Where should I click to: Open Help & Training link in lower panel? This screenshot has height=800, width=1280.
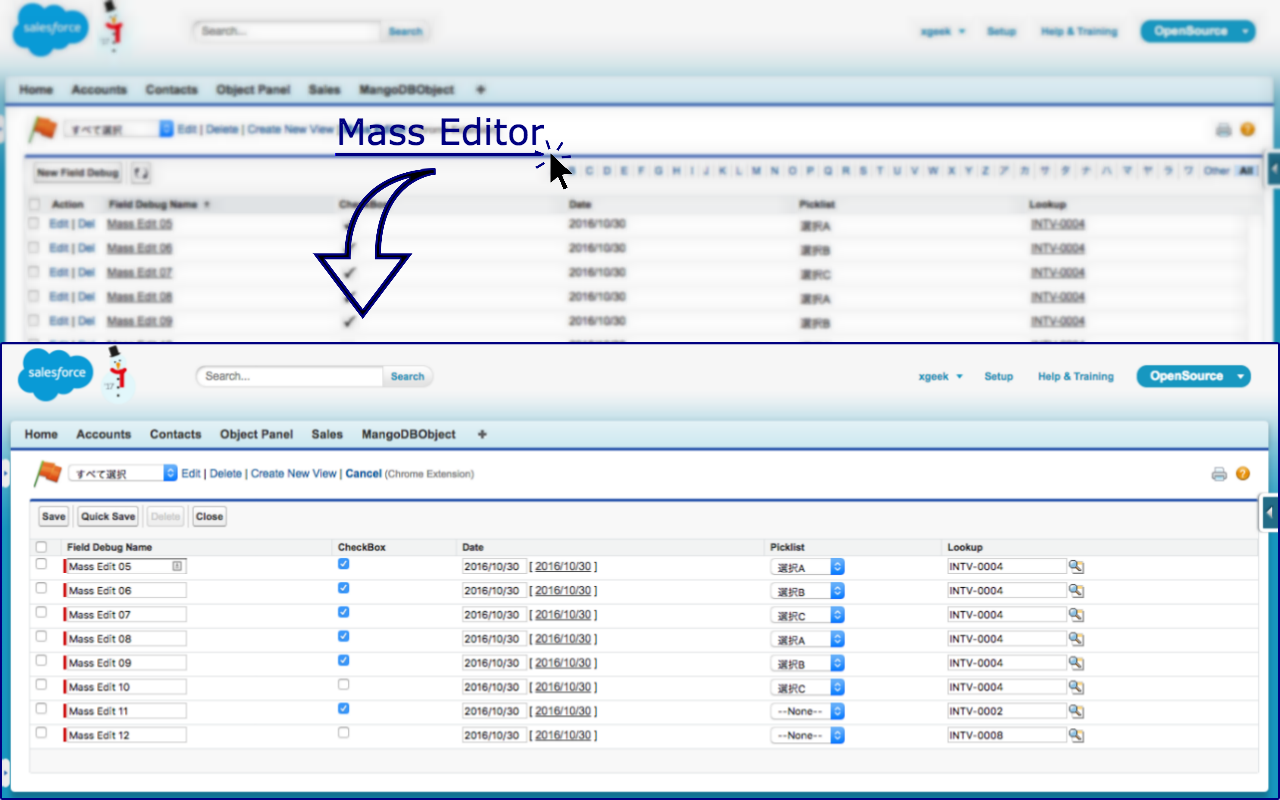coord(1075,377)
